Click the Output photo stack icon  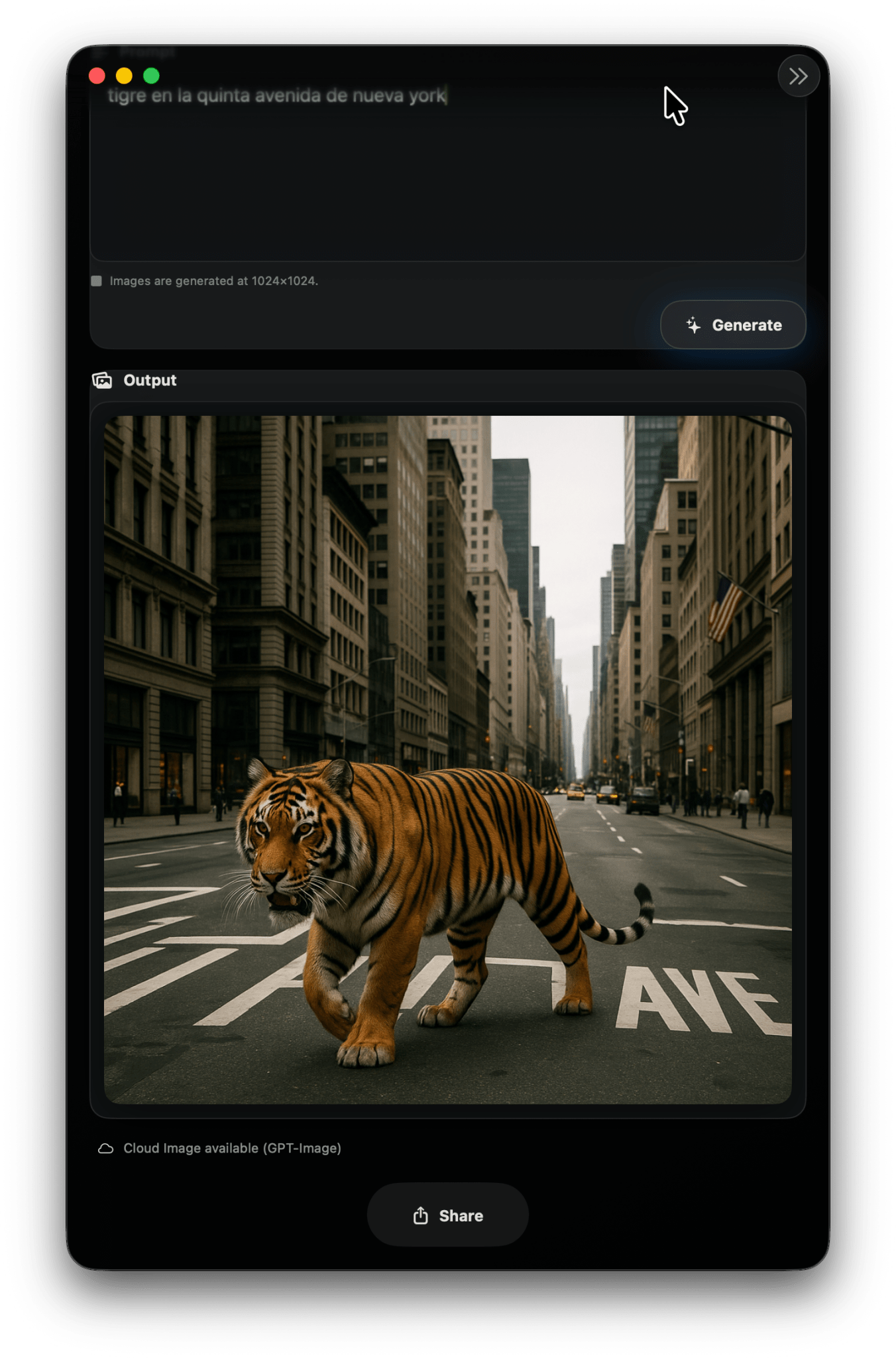click(x=102, y=380)
